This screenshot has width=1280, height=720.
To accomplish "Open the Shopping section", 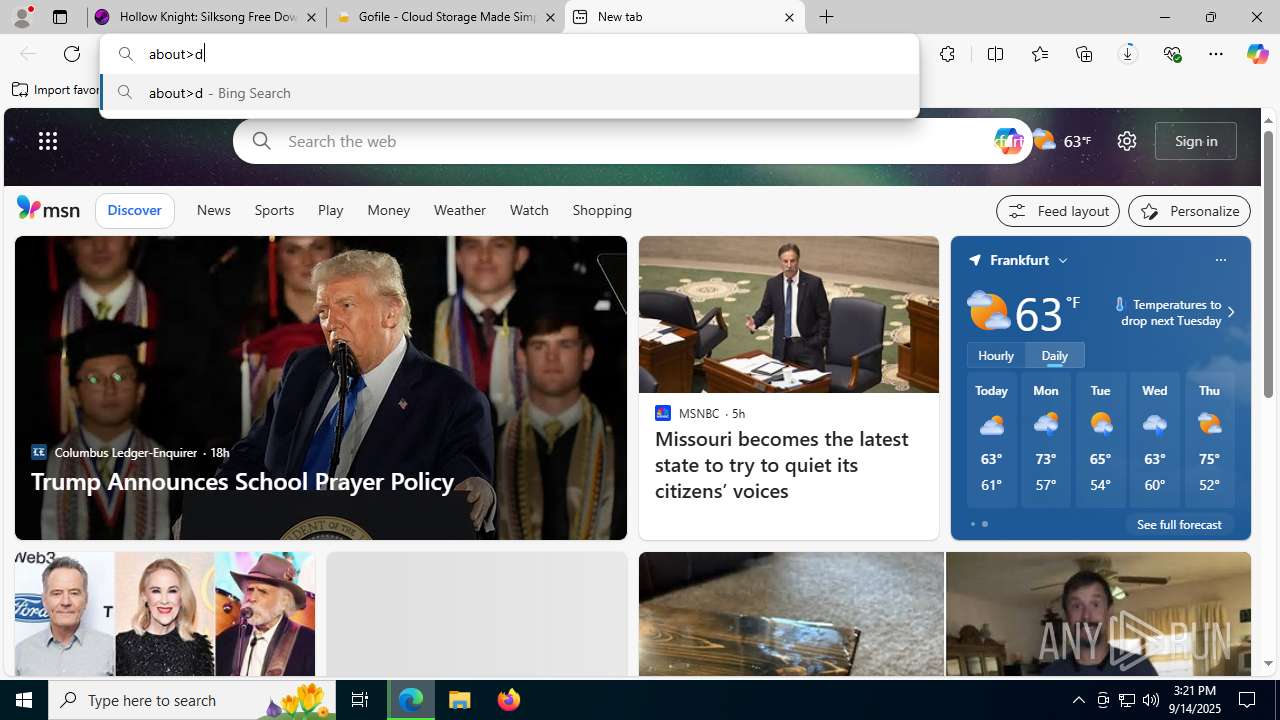I will [x=602, y=210].
